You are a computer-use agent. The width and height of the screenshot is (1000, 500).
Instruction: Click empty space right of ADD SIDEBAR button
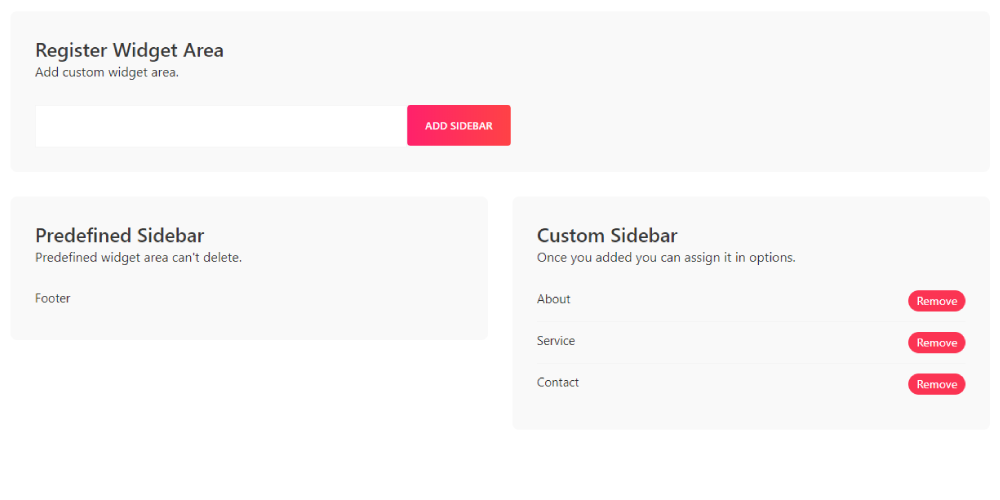coord(740,126)
